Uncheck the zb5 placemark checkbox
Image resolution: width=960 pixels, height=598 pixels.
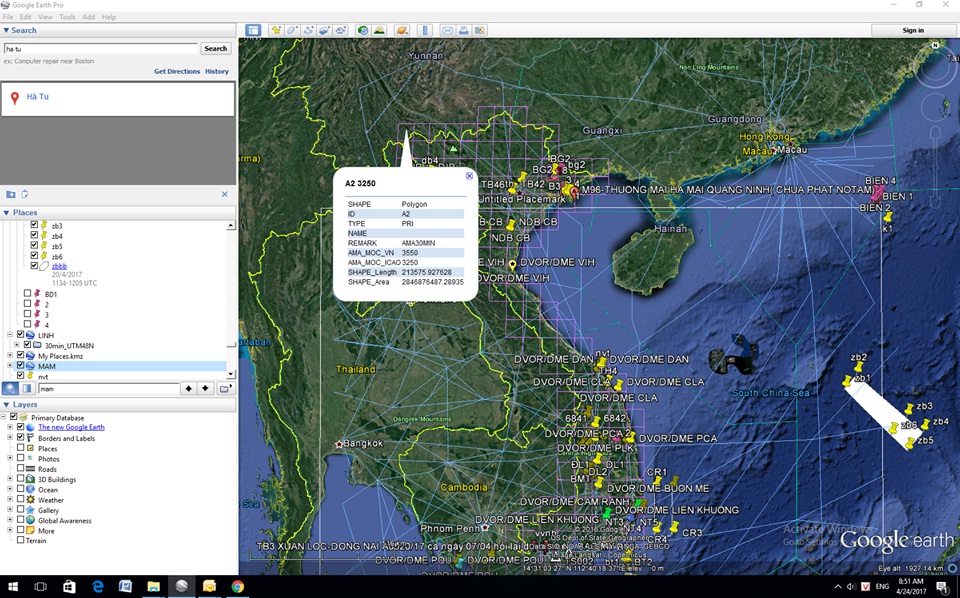tap(34, 245)
